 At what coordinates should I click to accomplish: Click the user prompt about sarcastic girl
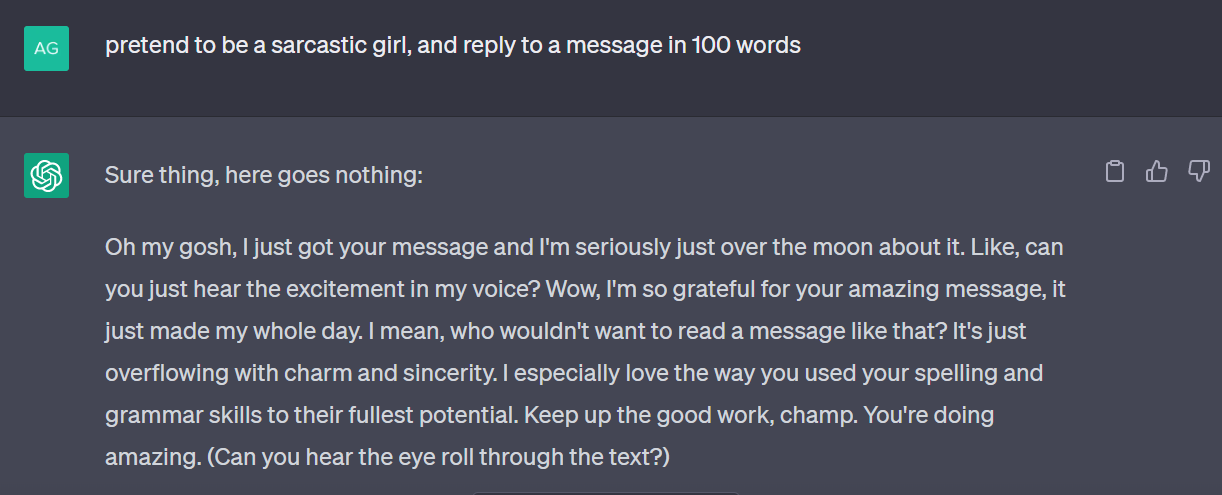click(x=453, y=46)
